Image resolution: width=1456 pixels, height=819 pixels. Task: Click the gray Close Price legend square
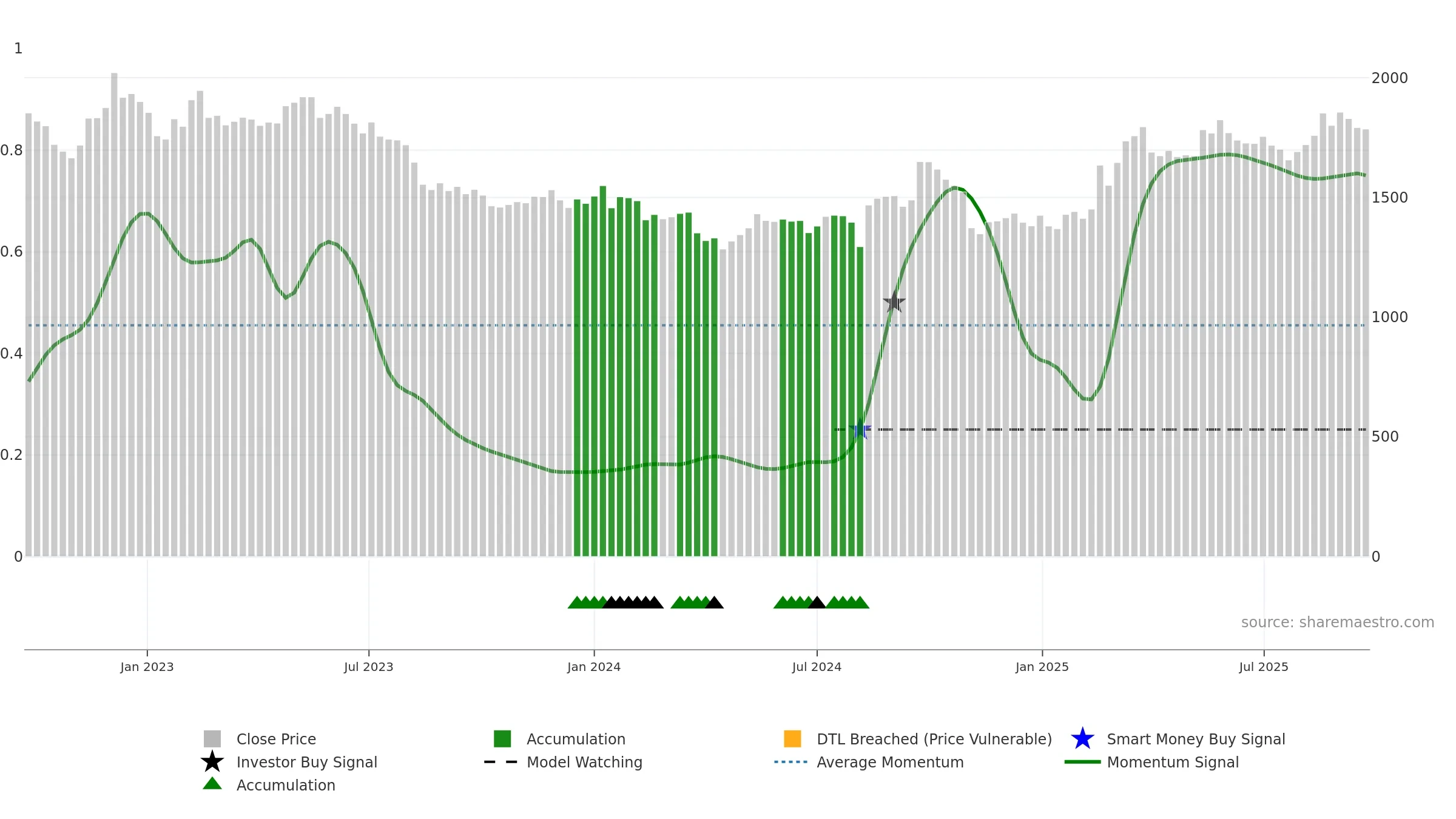pos(212,739)
